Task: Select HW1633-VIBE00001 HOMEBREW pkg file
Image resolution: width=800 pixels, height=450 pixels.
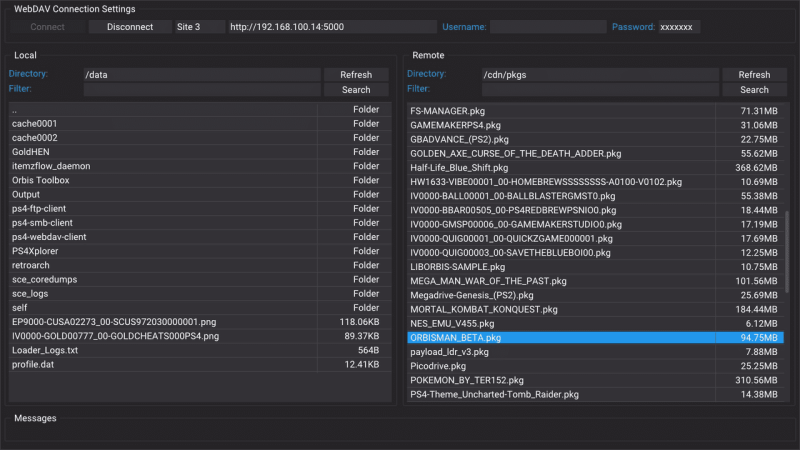Action: point(595,182)
